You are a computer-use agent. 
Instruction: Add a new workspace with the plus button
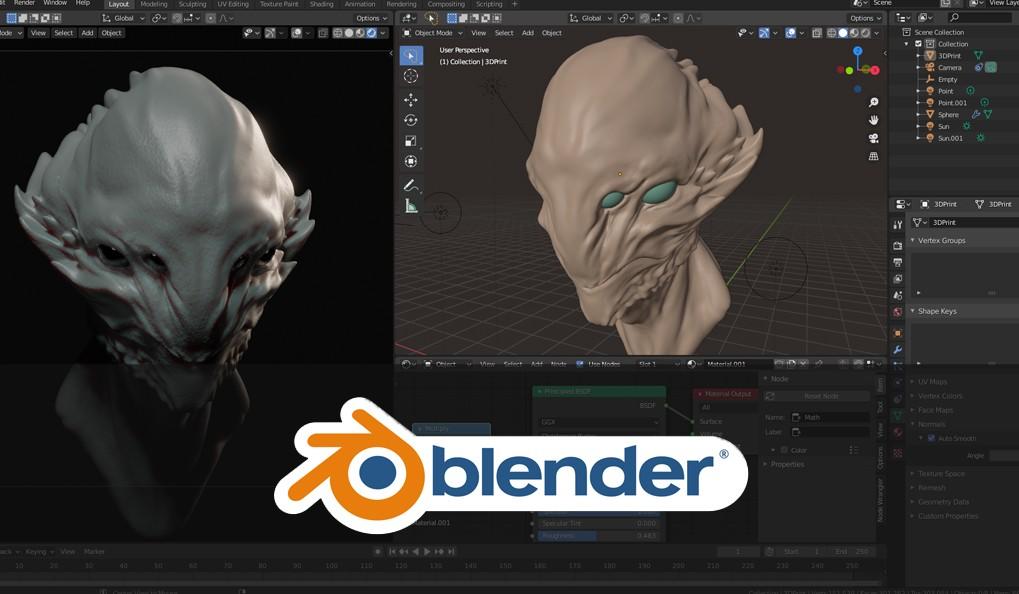[x=515, y=4]
